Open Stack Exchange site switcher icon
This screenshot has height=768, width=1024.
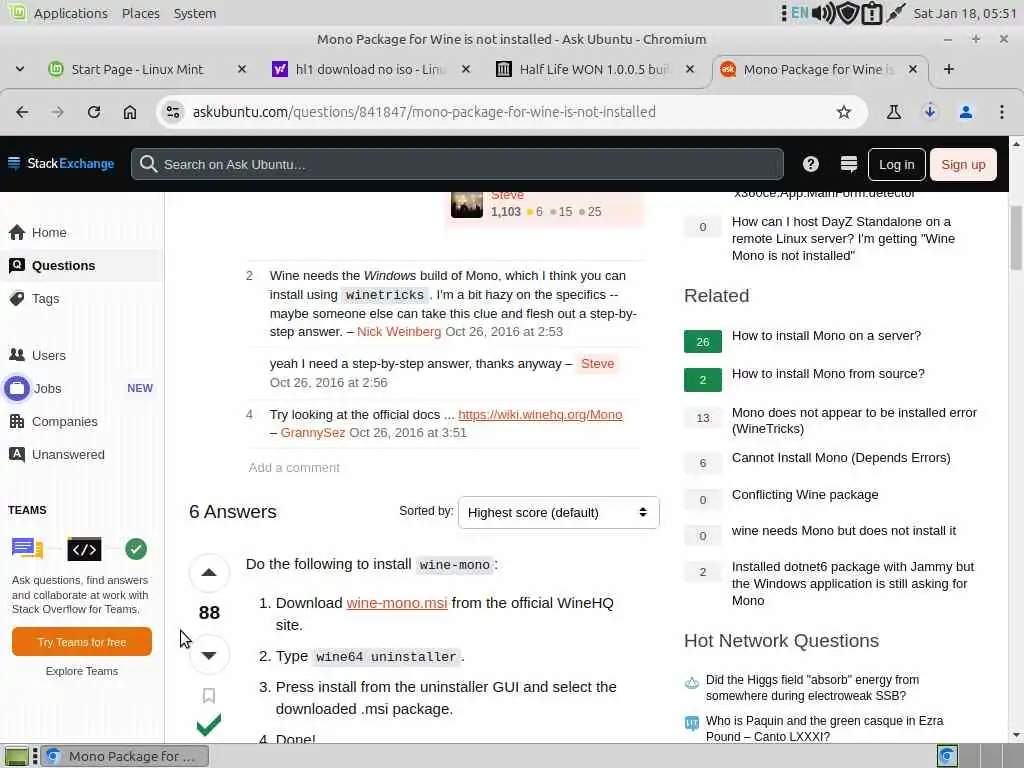tap(848, 164)
